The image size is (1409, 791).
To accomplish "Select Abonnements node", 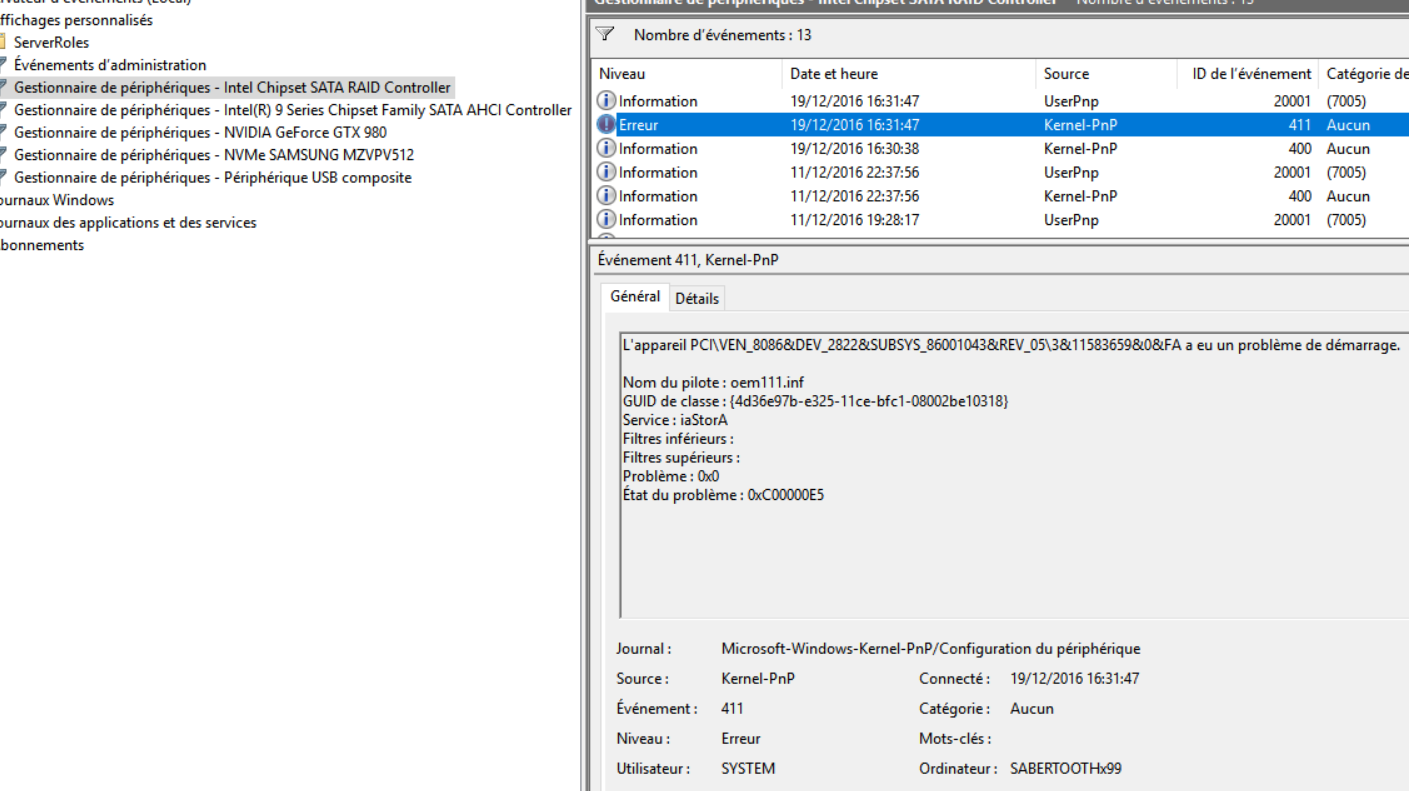I will coord(42,245).
